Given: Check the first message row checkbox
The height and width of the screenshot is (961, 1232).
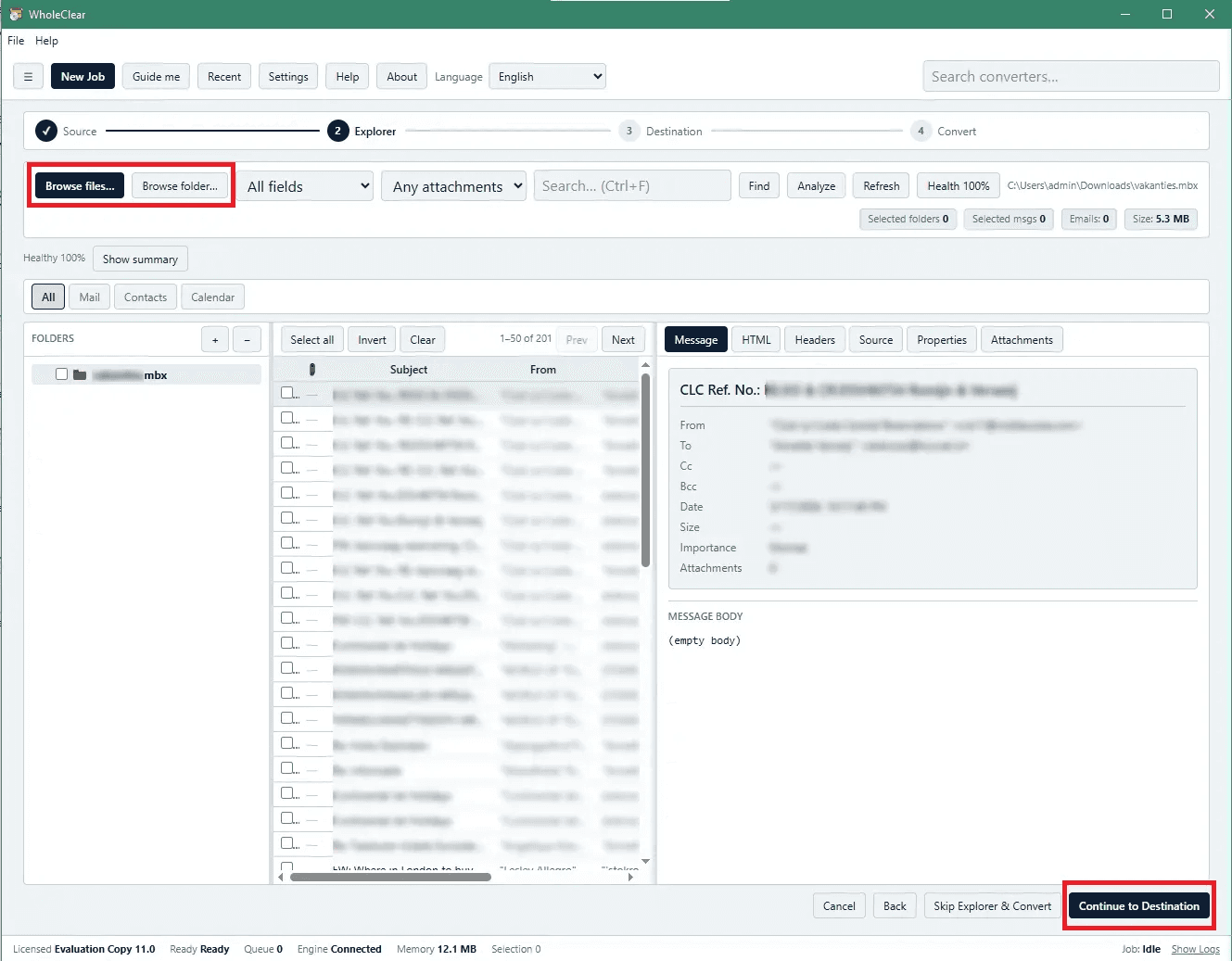Looking at the screenshot, I should 287,393.
